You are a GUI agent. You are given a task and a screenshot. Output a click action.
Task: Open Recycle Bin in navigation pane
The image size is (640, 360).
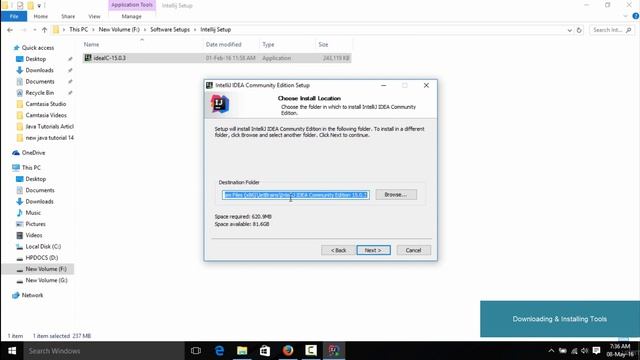(39, 93)
